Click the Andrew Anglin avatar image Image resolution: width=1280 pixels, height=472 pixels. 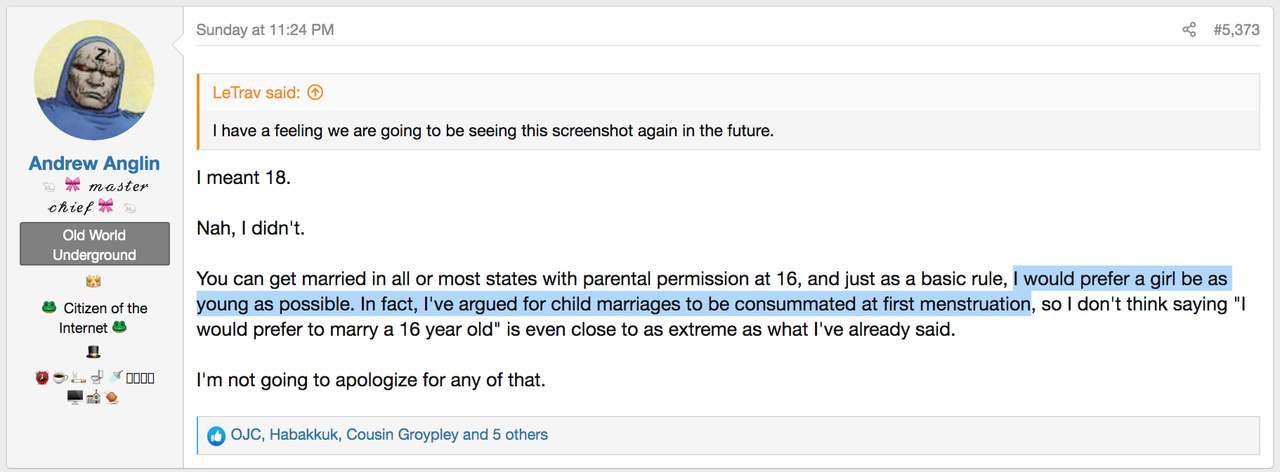coord(94,80)
